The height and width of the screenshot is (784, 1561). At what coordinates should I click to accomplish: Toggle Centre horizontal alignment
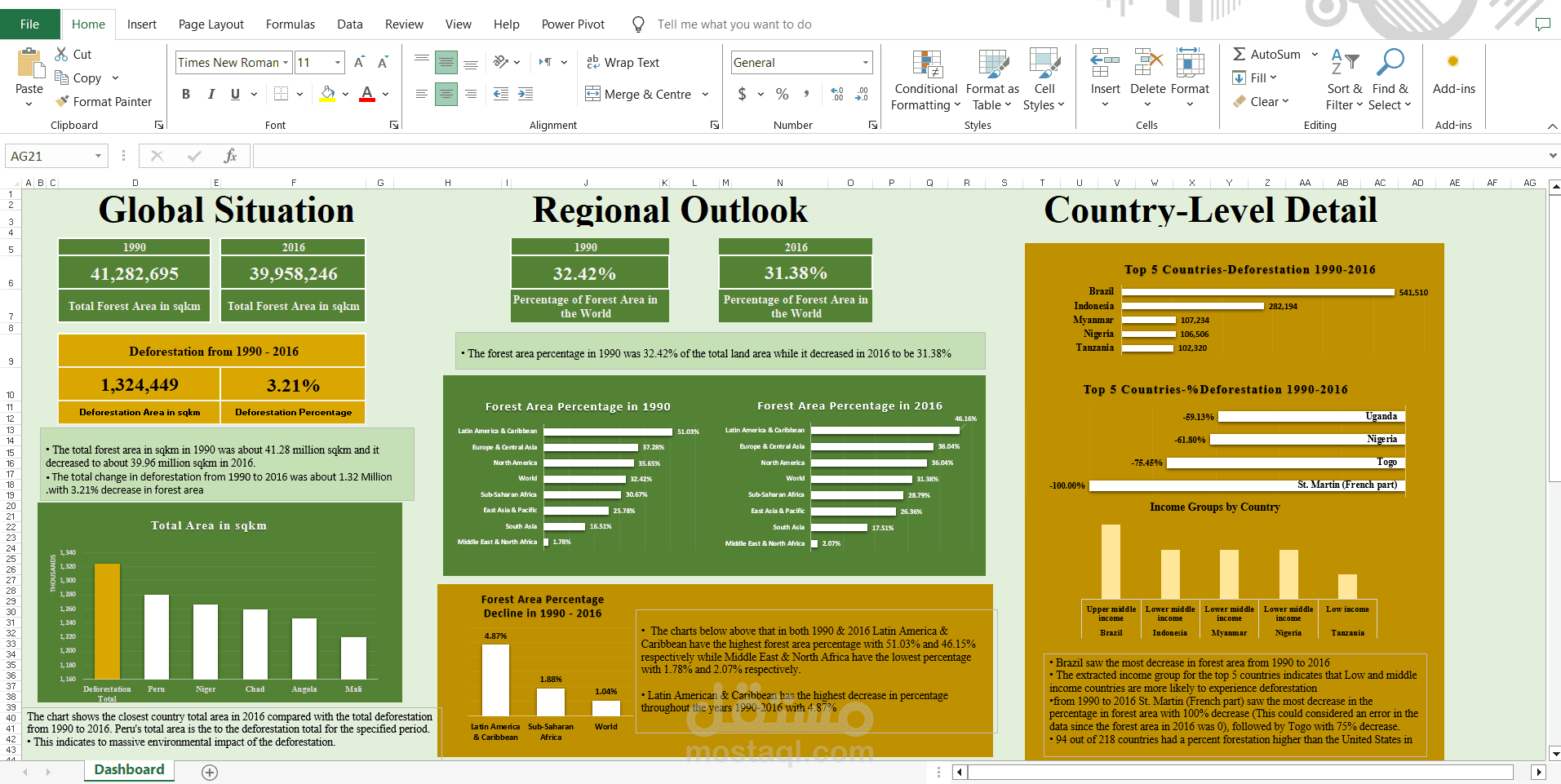(x=446, y=94)
